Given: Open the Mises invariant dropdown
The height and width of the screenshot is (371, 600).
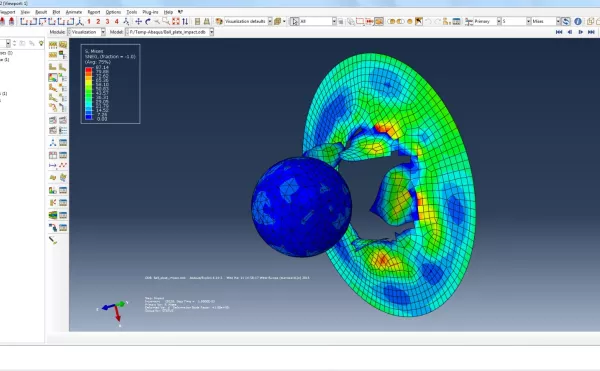Looking at the screenshot, I should pyautogui.click(x=558, y=21).
